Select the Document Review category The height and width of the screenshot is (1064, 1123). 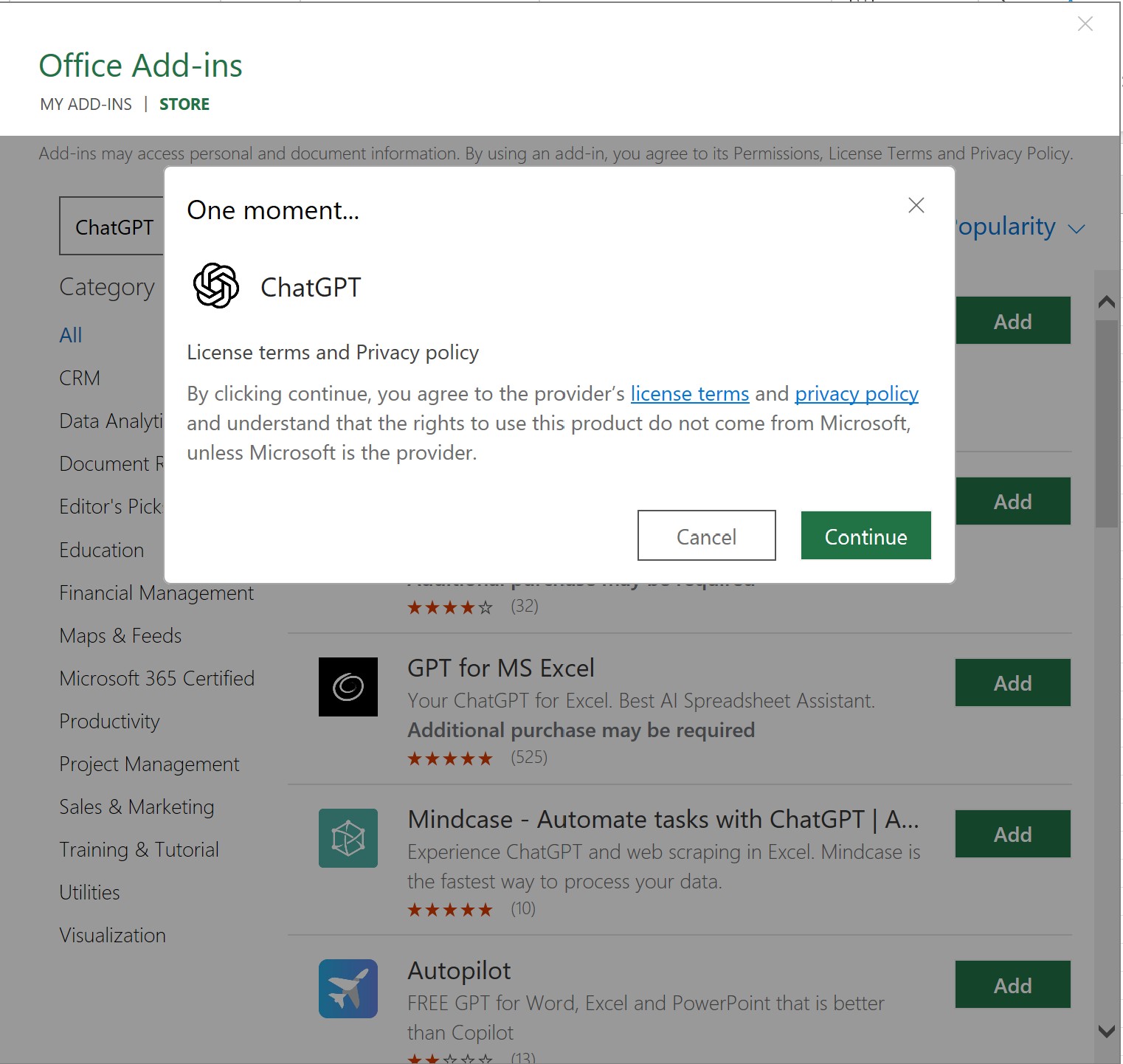tap(111, 463)
